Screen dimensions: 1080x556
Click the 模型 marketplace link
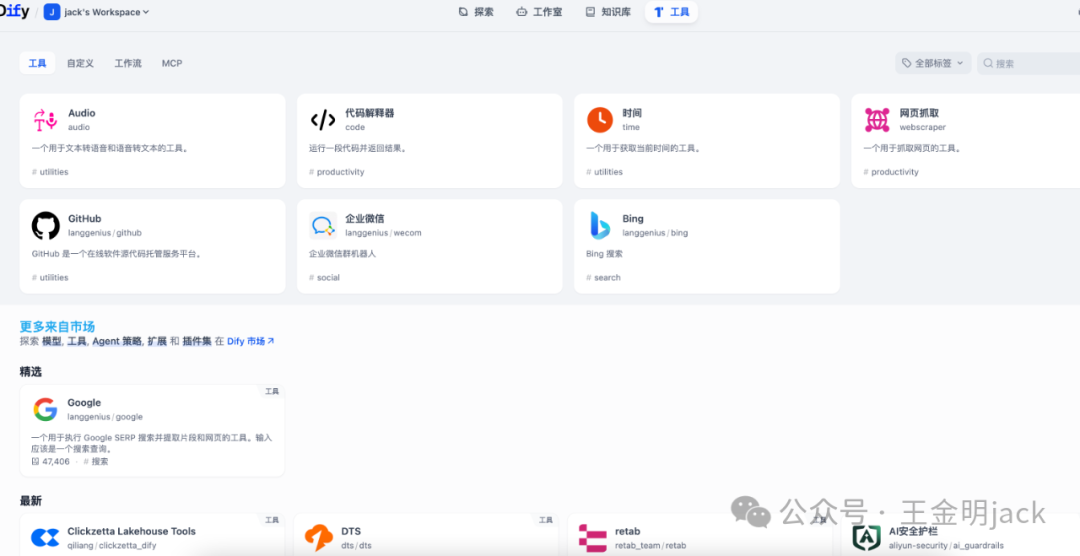tap(52, 341)
